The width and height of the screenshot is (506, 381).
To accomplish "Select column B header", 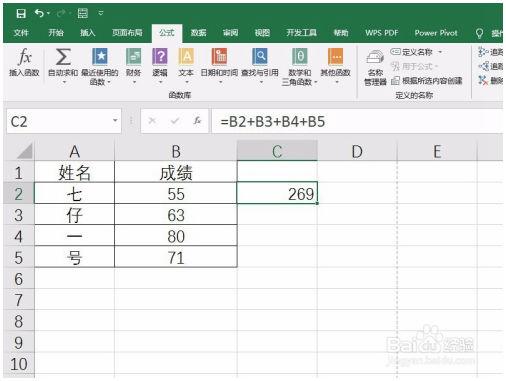I will (x=176, y=151).
